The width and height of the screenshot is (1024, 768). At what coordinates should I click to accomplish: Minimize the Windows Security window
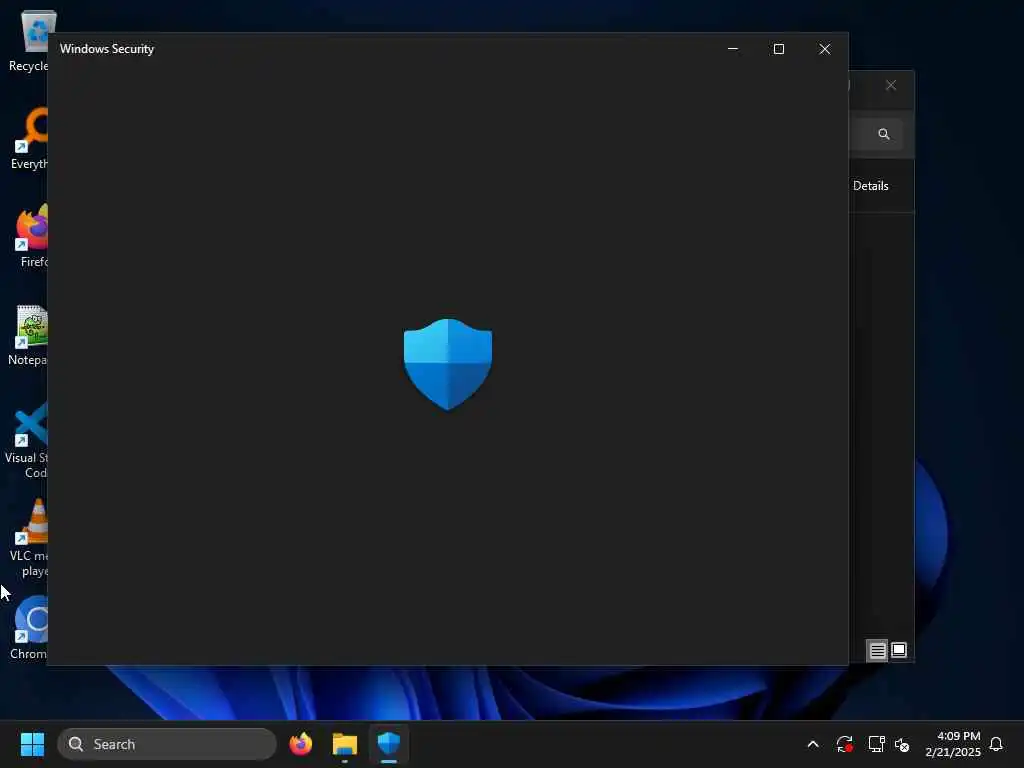(733, 49)
